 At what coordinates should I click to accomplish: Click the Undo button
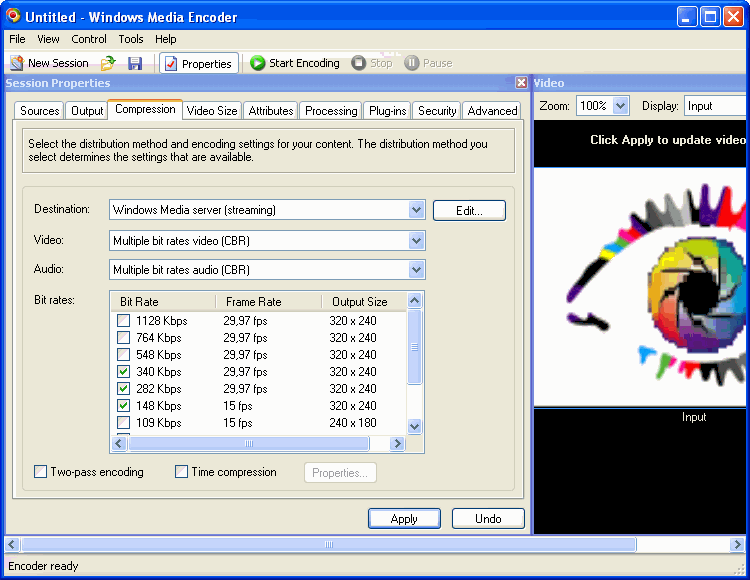[x=488, y=518]
